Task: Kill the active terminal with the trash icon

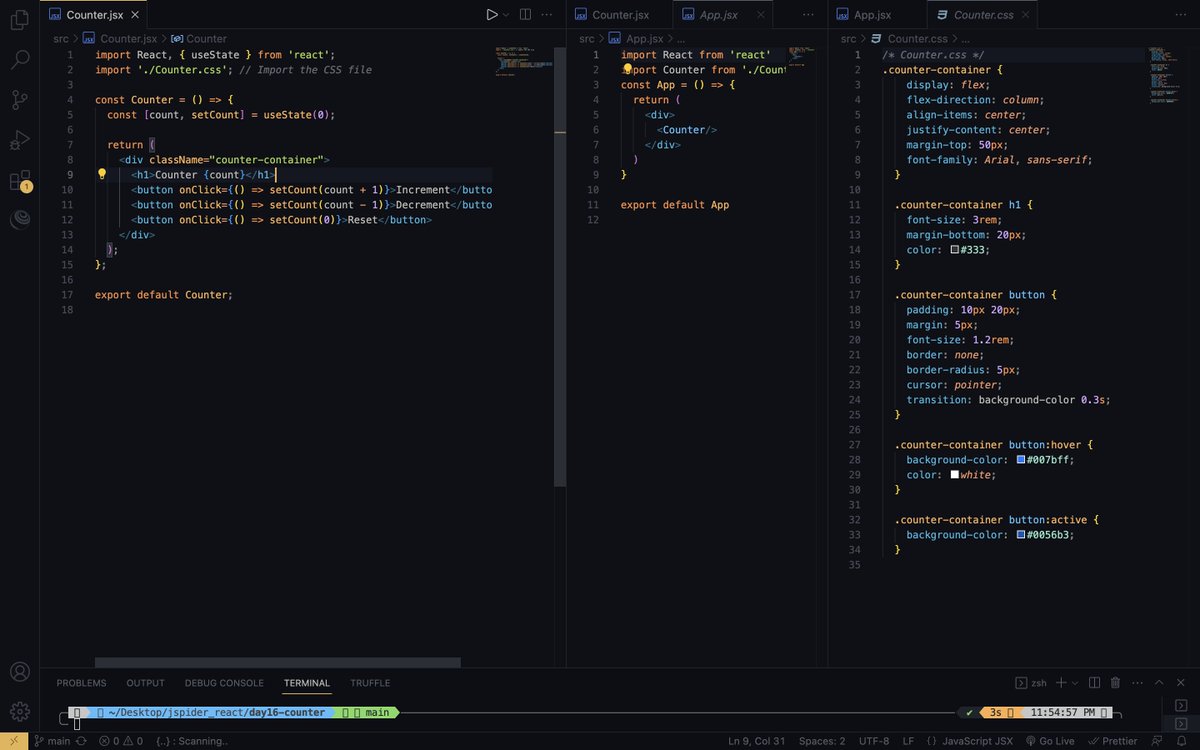Action: (x=1115, y=682)
